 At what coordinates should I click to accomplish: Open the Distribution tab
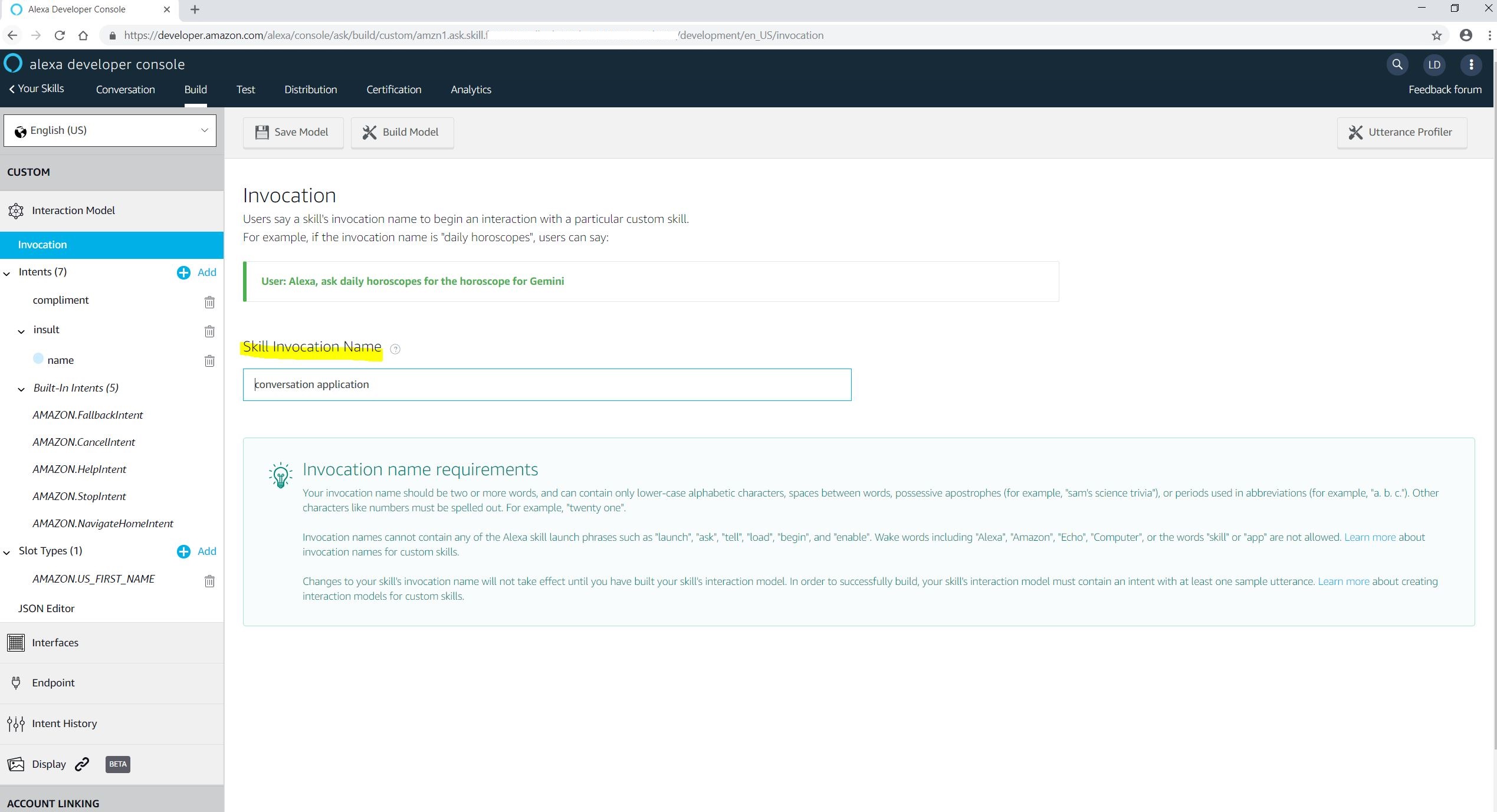[310, 90]
